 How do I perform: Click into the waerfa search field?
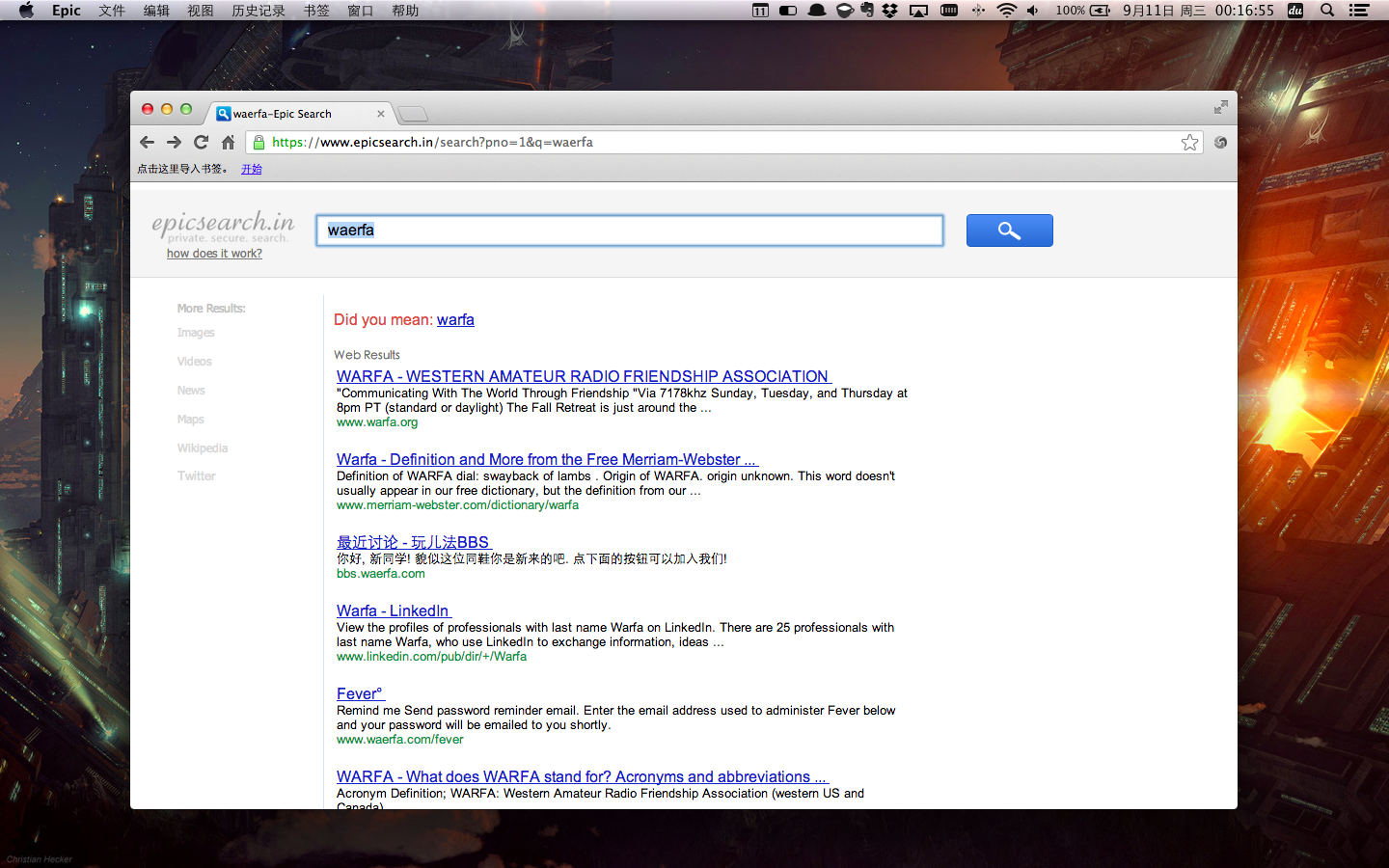[x=630, y=231]
